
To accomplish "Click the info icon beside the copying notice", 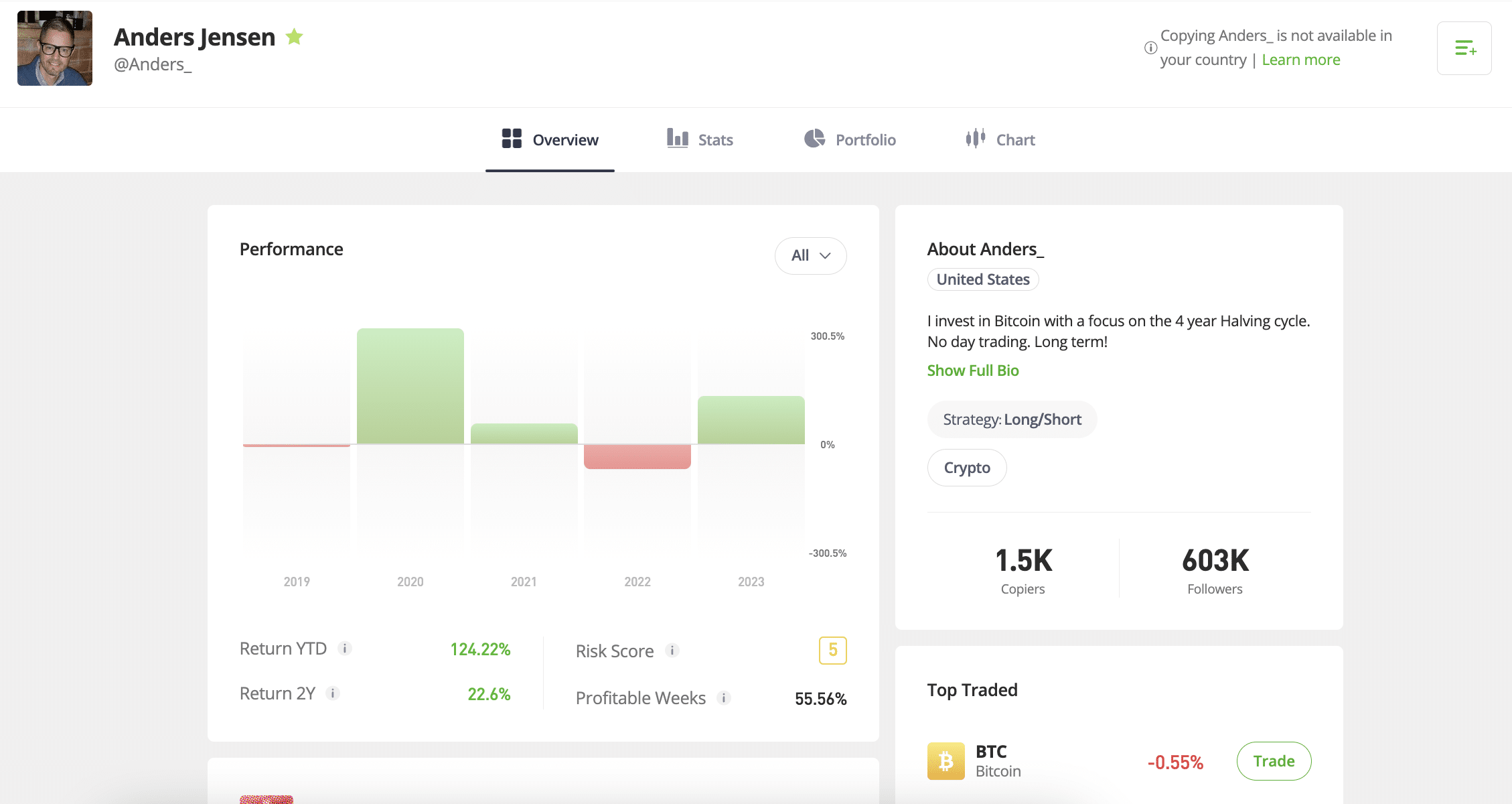I will pos(1150,48).
